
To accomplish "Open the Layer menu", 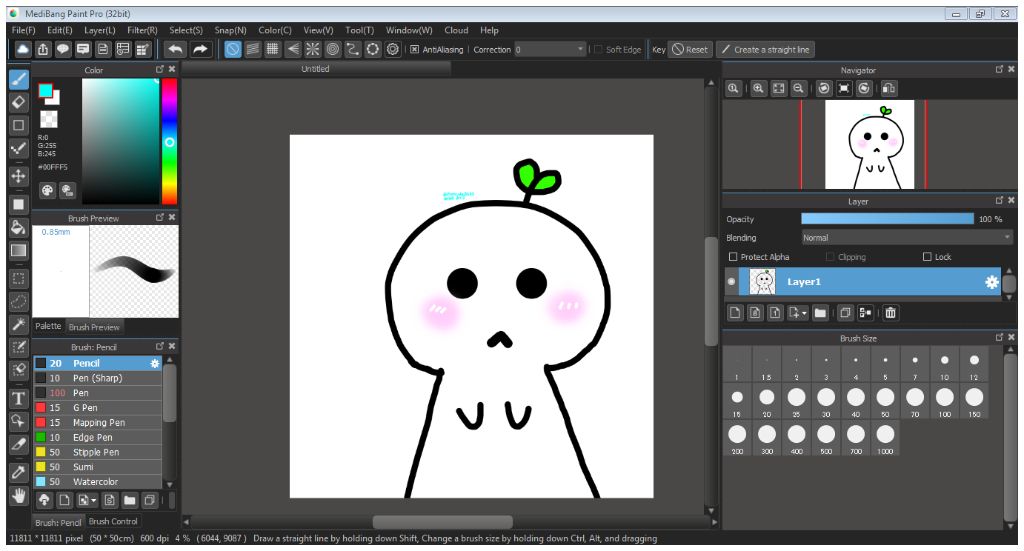I will pyautogui.click(x=99, y=30).
